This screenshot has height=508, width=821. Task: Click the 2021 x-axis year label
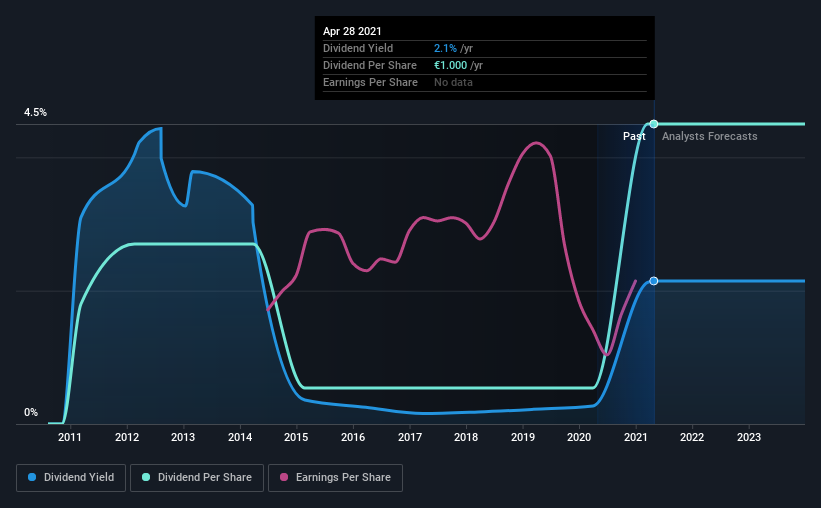[636, 437]
